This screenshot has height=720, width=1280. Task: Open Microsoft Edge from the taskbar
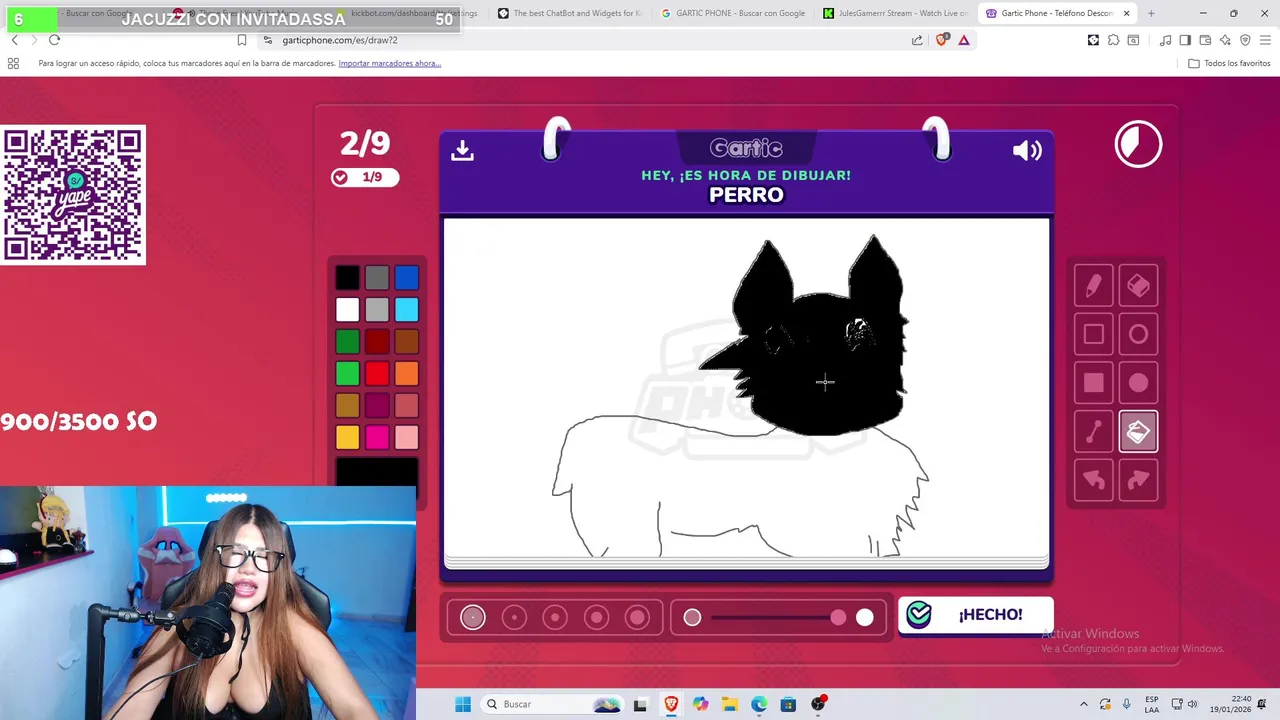pyautogui.click(x=759, y=704)
